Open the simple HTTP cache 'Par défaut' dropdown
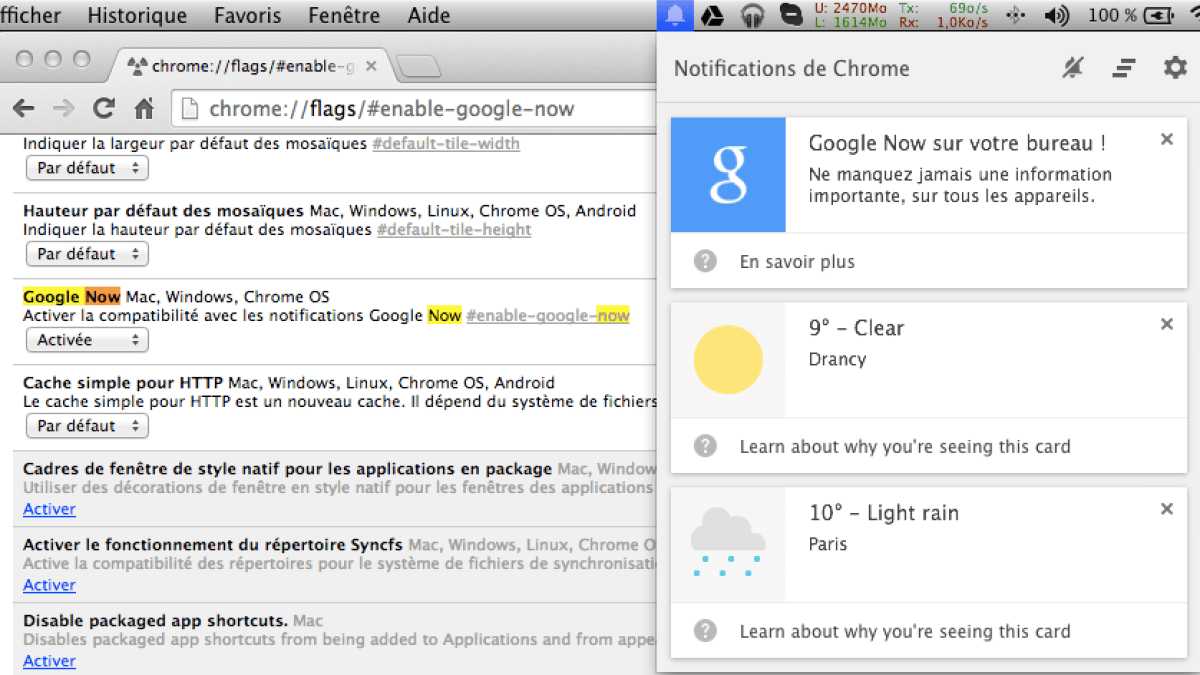 pyautogui.click(x=87, y=426)
